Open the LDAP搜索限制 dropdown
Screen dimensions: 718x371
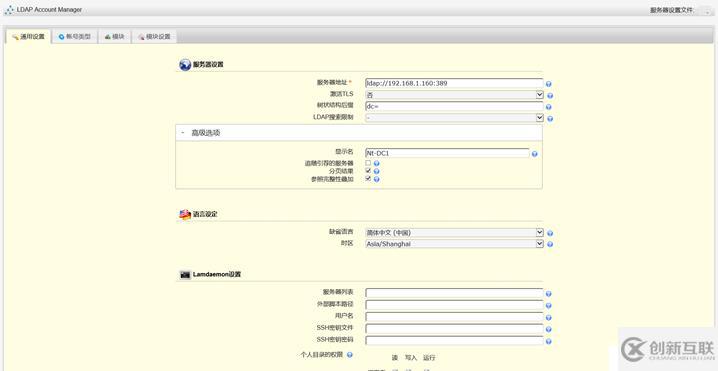point(454,118)
